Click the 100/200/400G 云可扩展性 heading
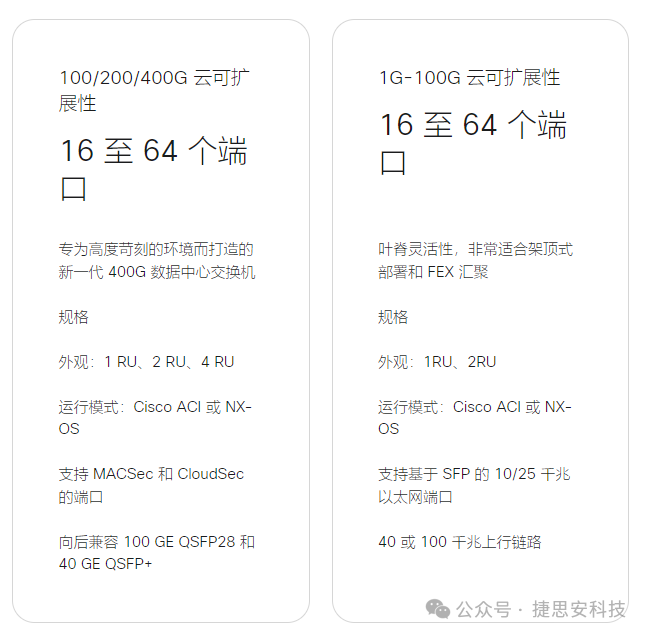This screenshot has height=636, width=647. (154, 90)
